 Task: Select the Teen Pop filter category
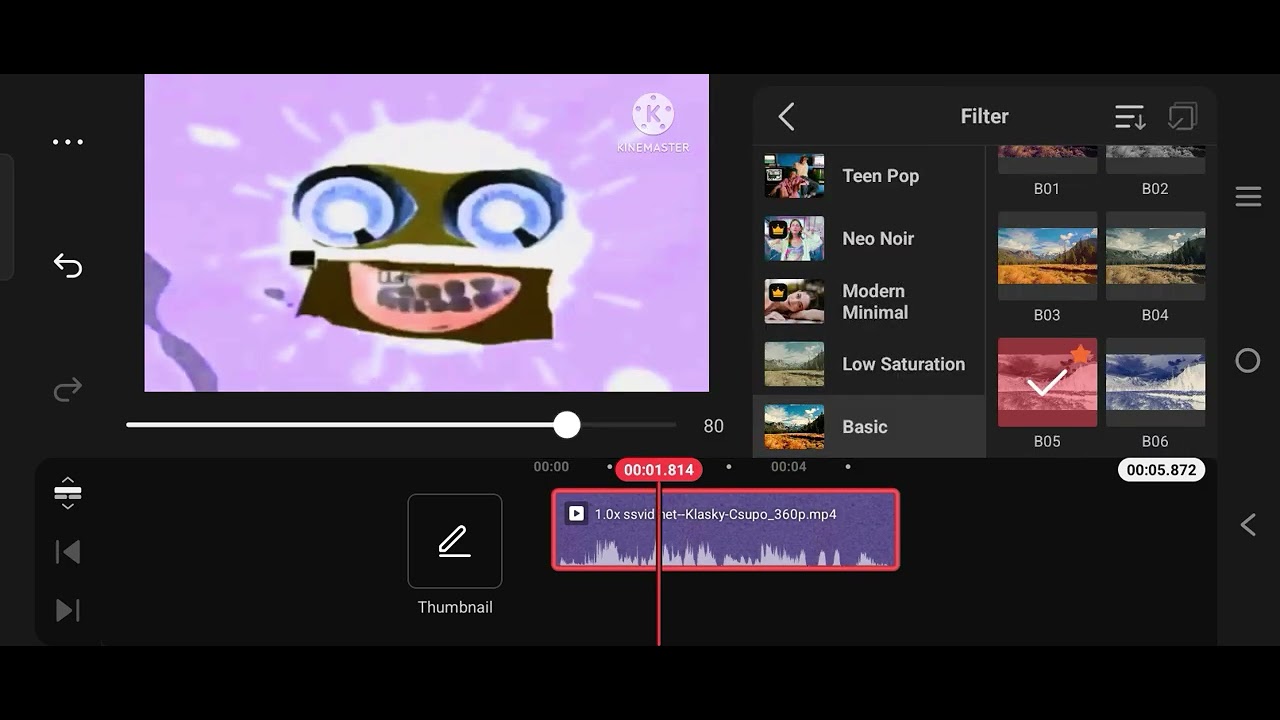pyautogui.click(x=868, y=176)
